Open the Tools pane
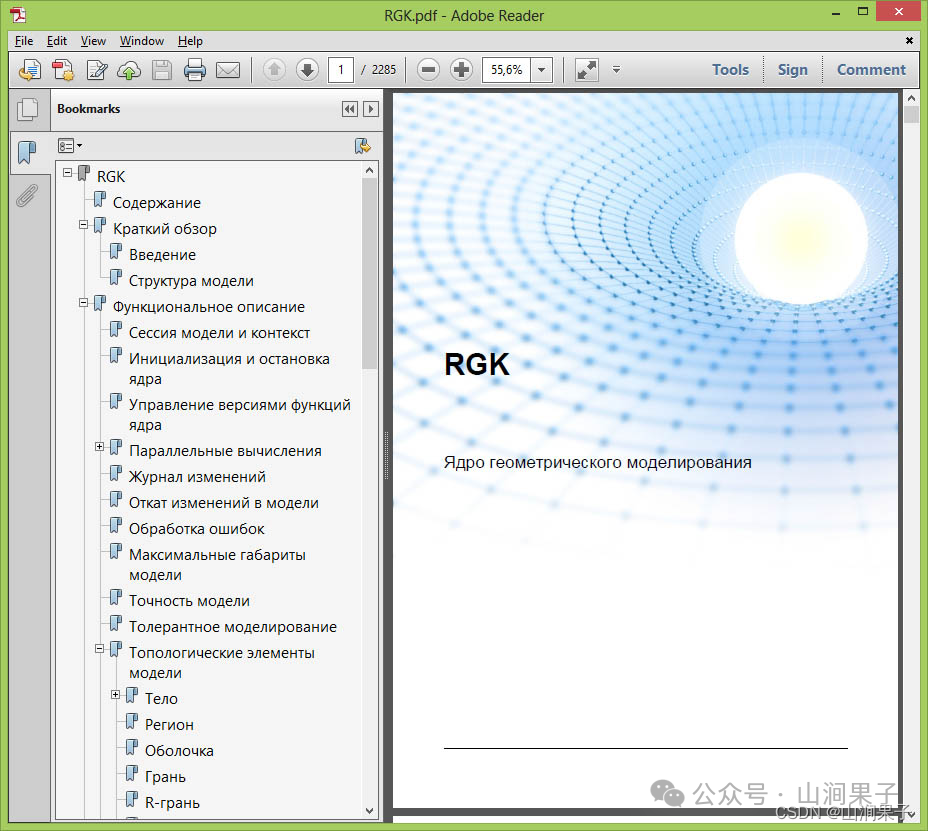928x831 pixels. coord(730,70)
